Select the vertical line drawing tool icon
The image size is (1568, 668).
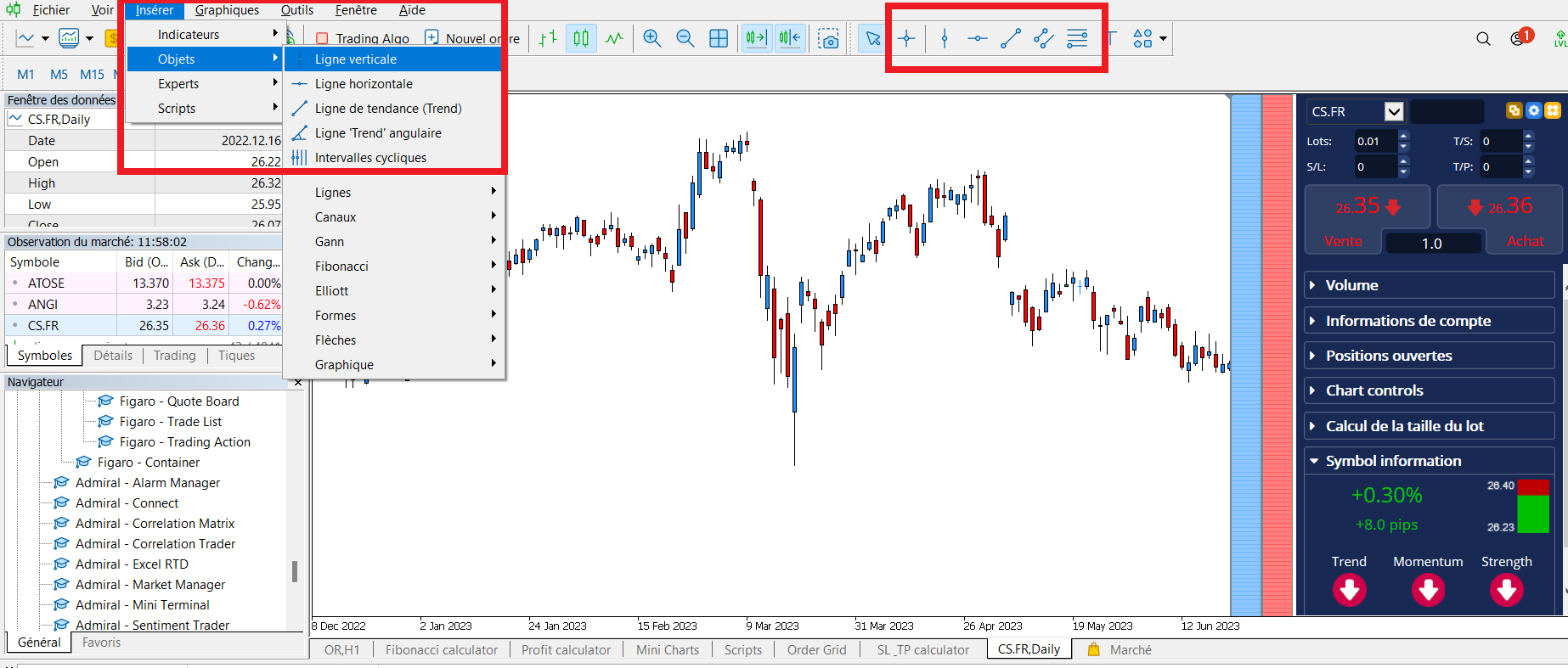(x=945, y=38)
